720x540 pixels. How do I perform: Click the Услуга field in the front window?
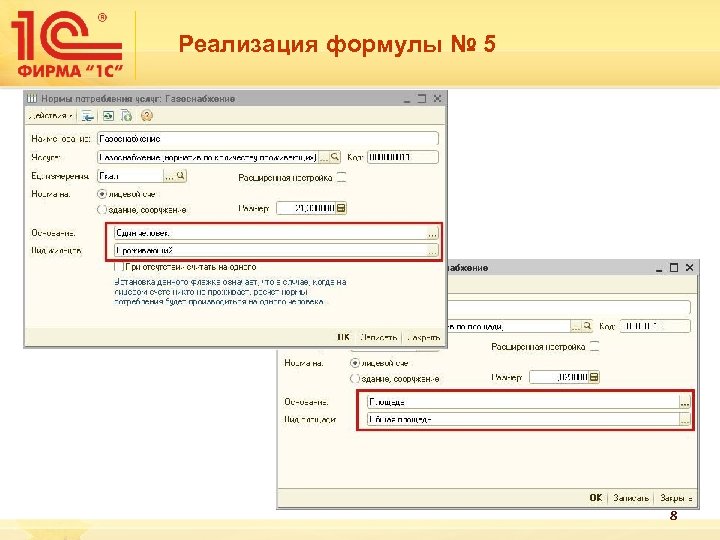coord(207,158)
